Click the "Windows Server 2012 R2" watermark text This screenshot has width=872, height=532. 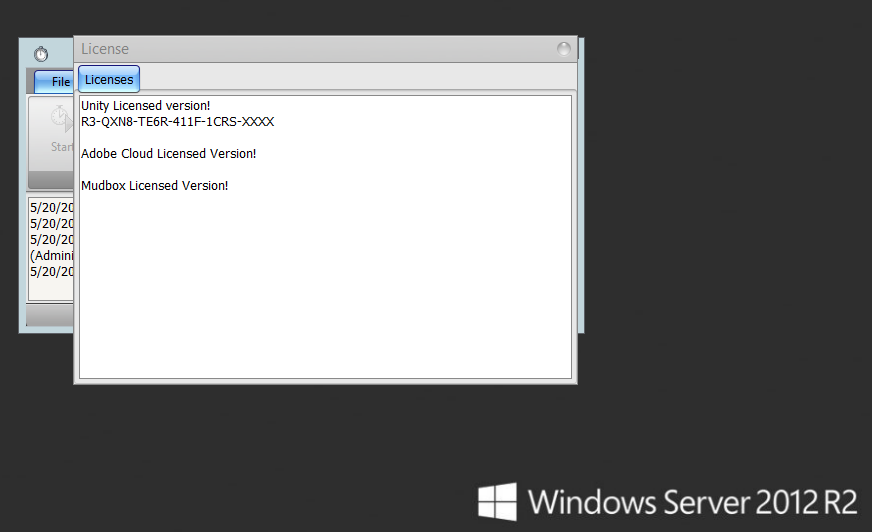pos(694,501)
